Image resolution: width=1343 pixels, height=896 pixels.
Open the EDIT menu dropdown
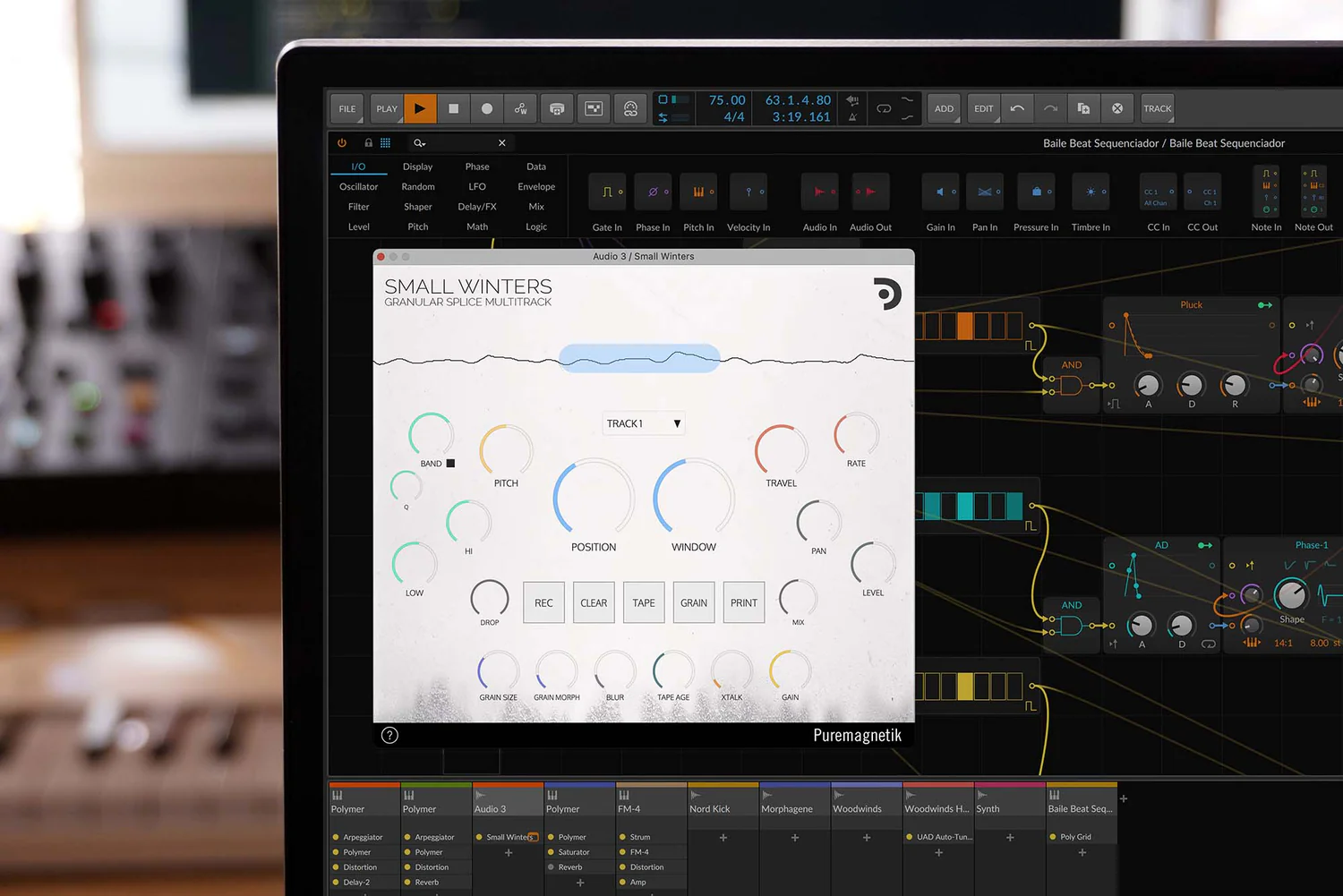(x=984, y=108)
